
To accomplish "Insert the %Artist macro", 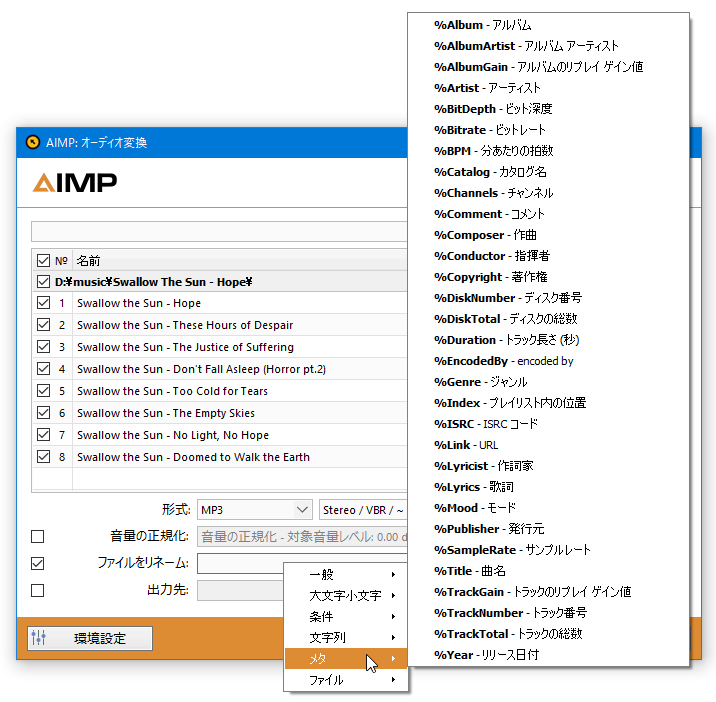I will tap(548, 88).
